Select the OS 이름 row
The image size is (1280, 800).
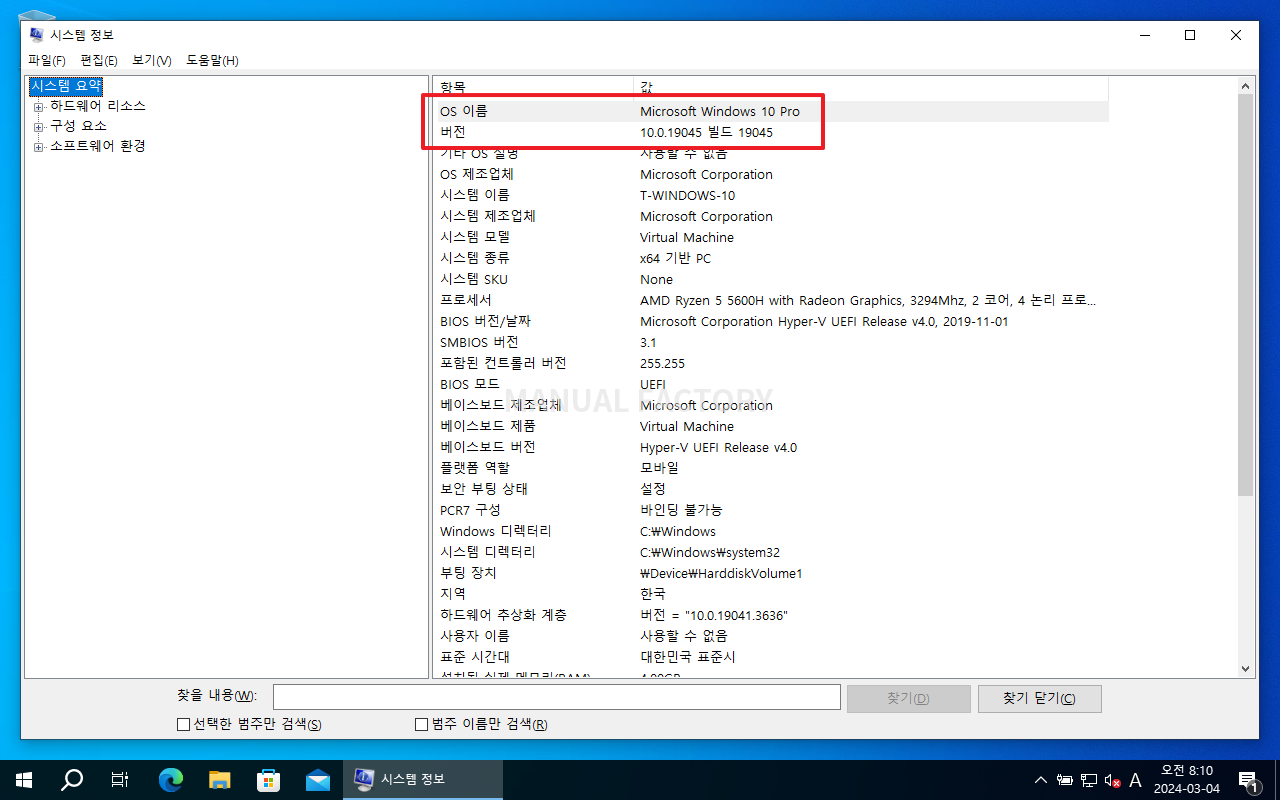(771, 111)
